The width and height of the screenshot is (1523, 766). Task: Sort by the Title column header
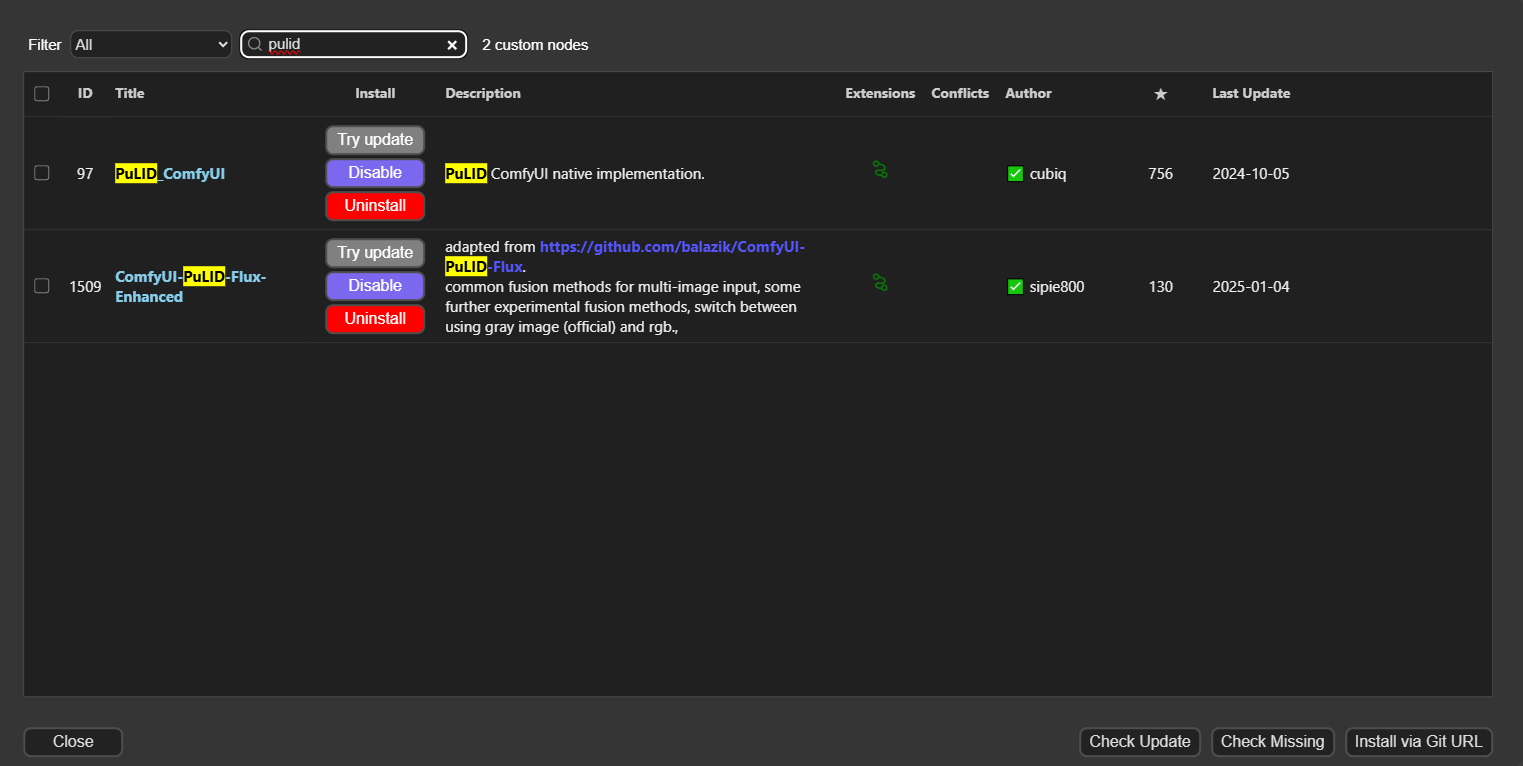point(130,94)
